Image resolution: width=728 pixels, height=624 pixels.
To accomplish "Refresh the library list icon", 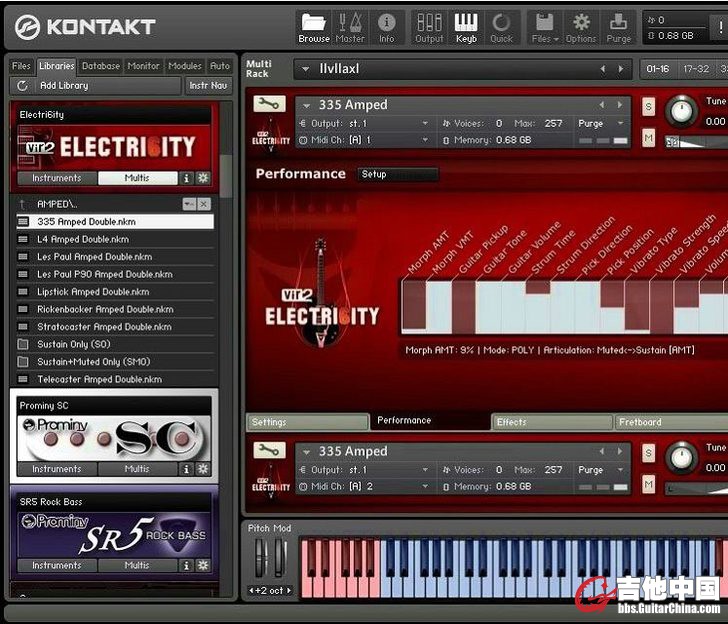I will point(22,85).
